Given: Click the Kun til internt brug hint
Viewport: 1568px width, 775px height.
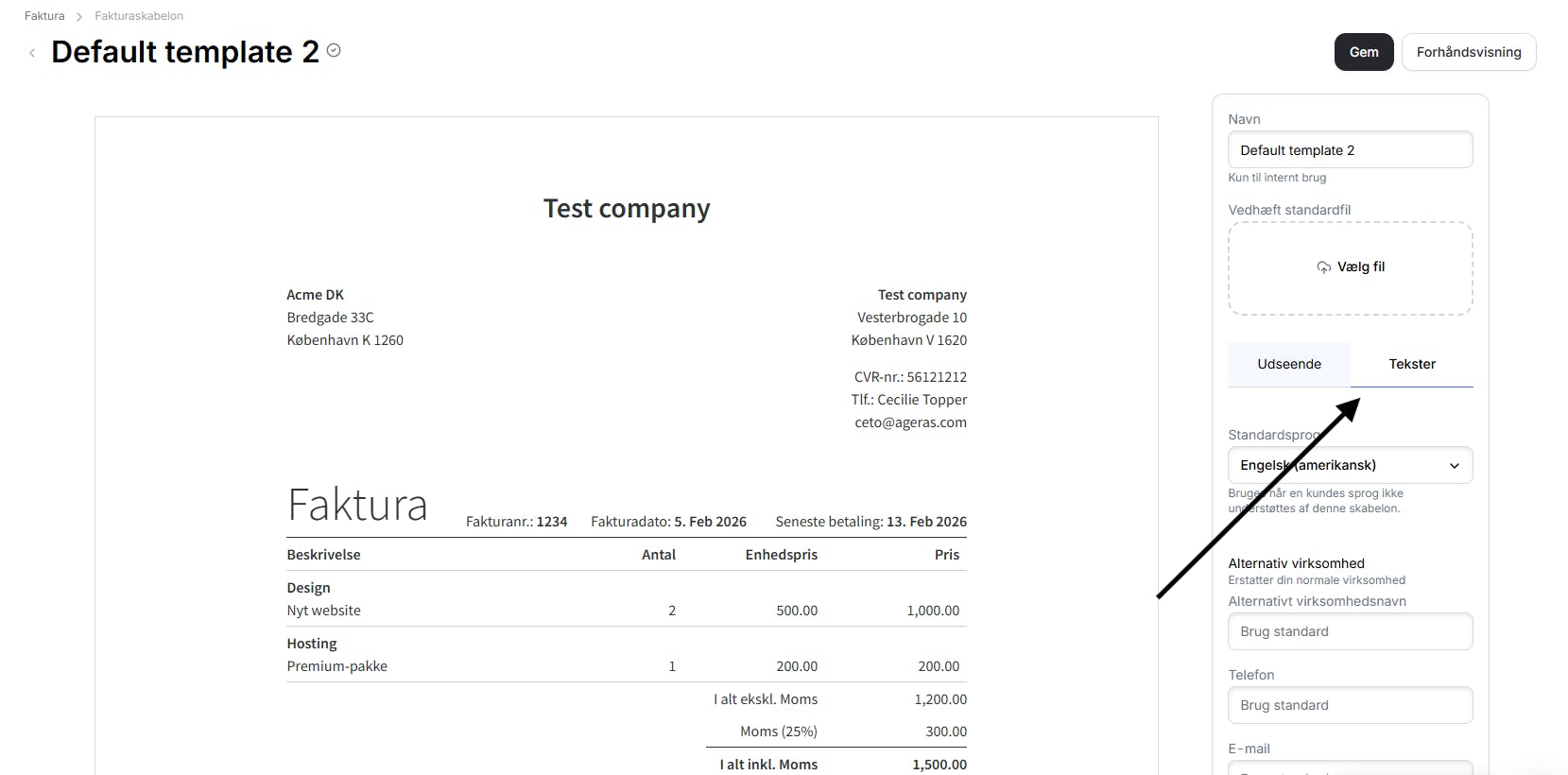Looking at the screenshot, I should [x=1277, y=178].
